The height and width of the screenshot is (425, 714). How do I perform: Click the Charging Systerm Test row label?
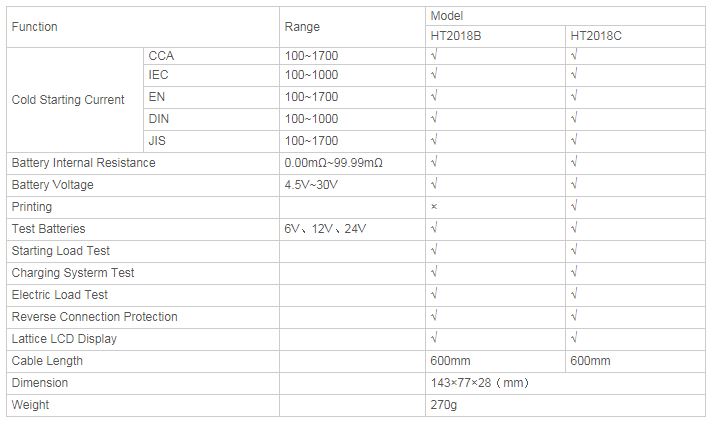tap(73, 273)
